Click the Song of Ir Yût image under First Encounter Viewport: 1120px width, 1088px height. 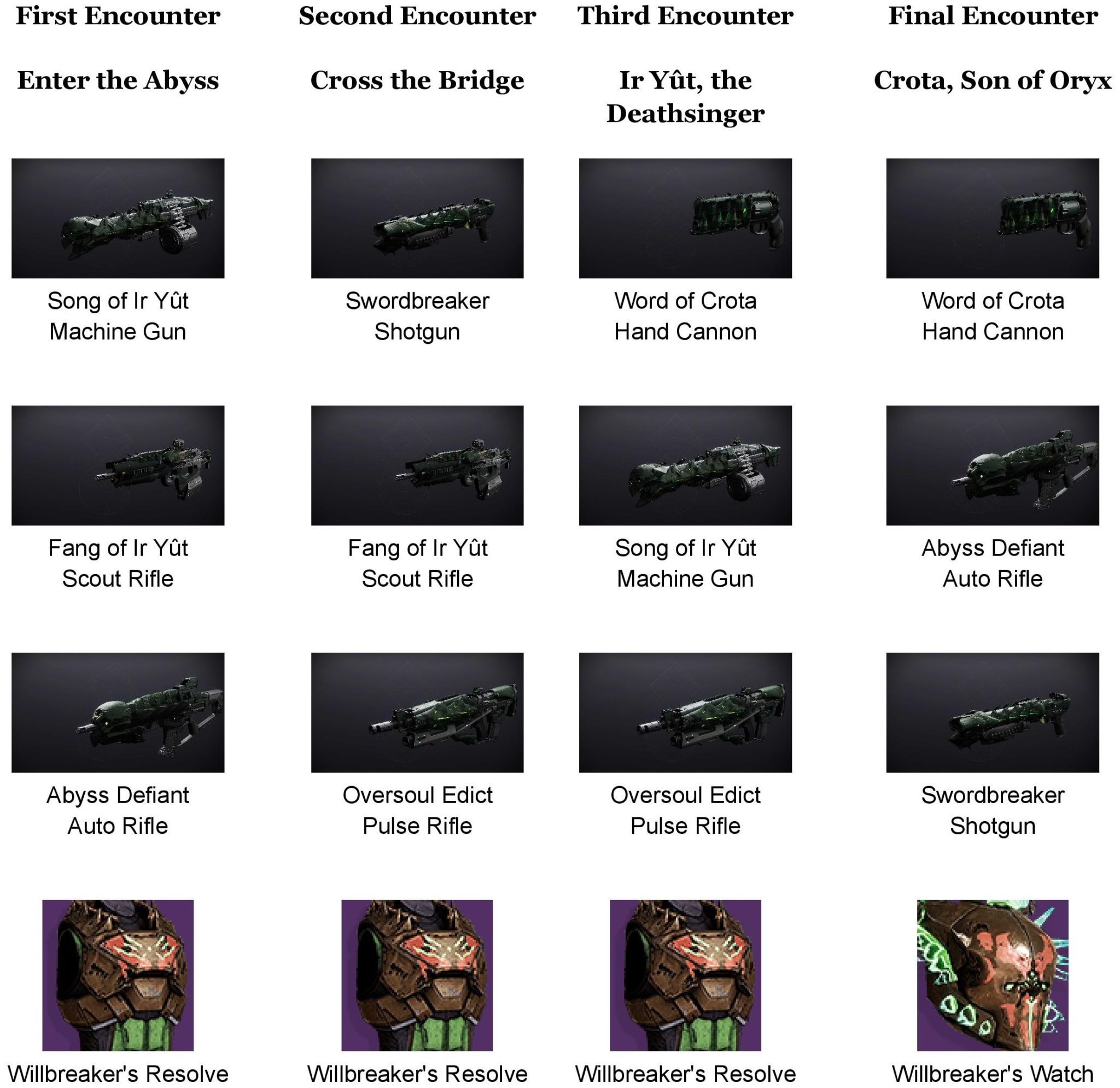(118, 218)
